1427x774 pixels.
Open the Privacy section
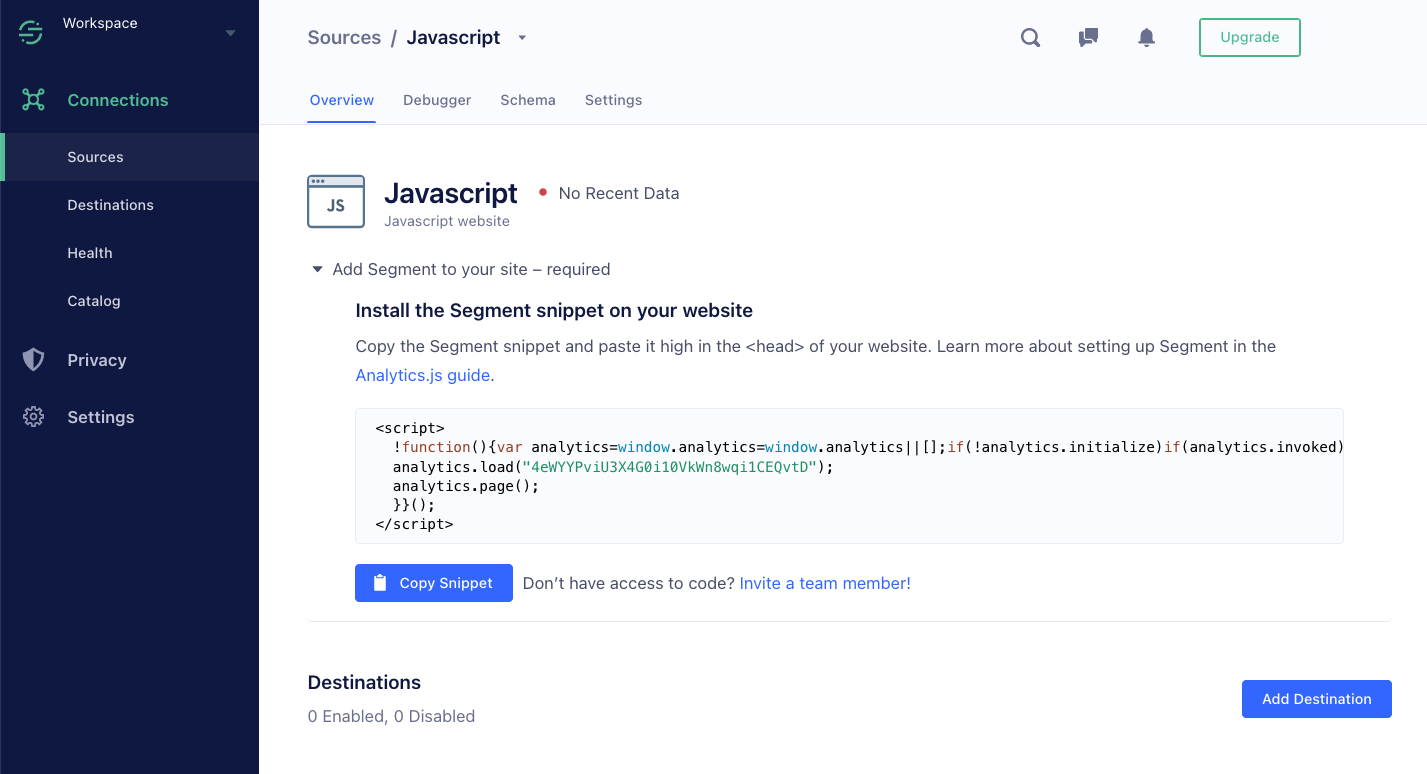pos(97,360)
